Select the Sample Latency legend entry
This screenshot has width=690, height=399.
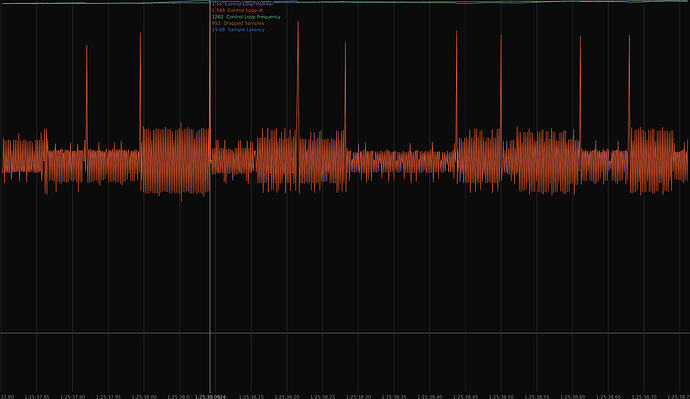point(238,30)
